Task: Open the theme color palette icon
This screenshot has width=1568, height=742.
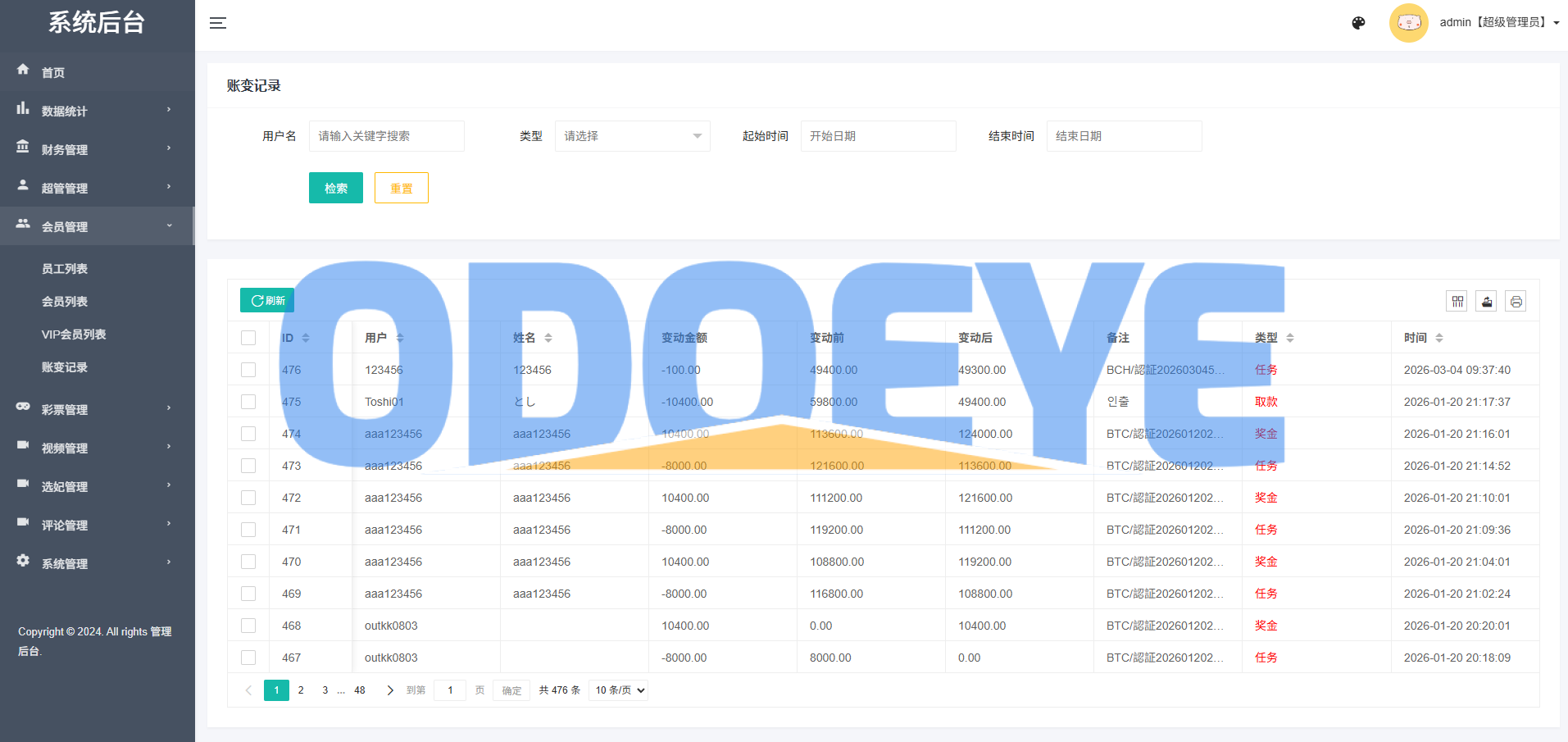Action: (1358, 23)
